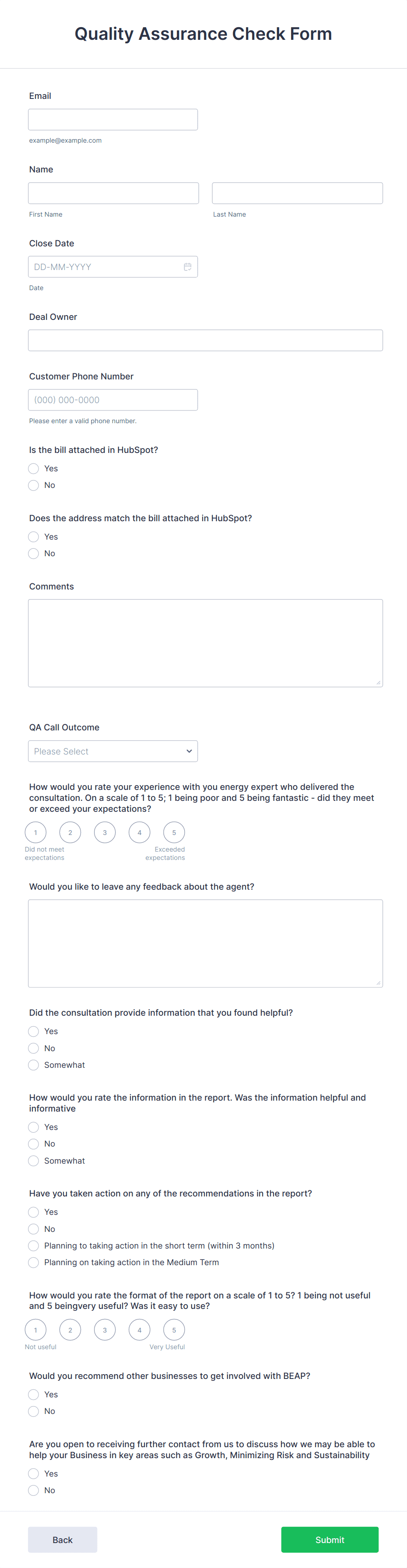The image size is (407, 1568).
Task: Rate energy expert experience as 5
Action: (174, 832)
